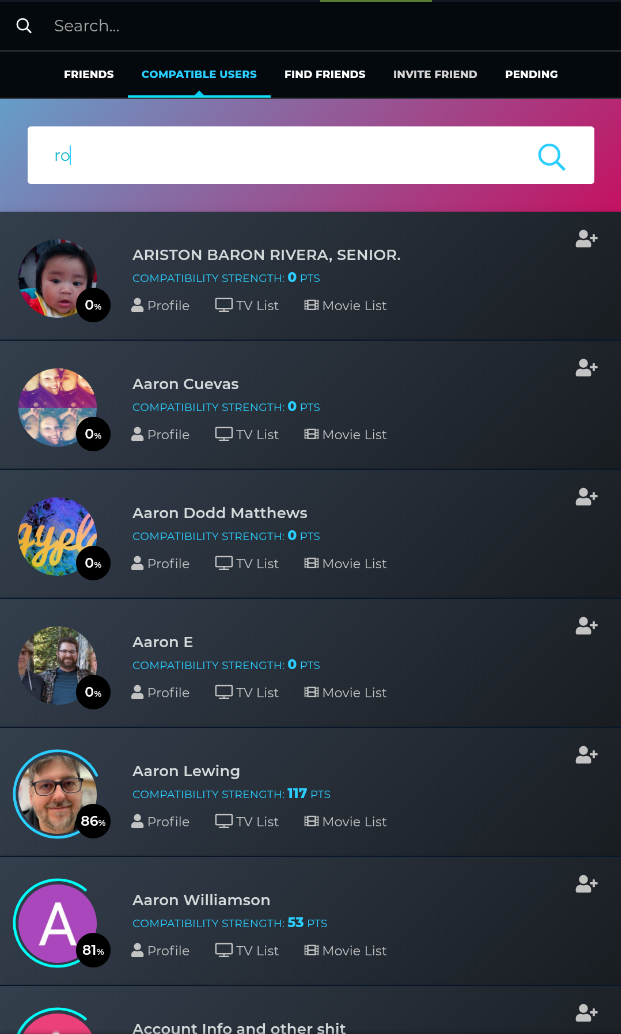View Aaron E's TV List
This screenshot has height=1034, width=621.
coord(247,692)
